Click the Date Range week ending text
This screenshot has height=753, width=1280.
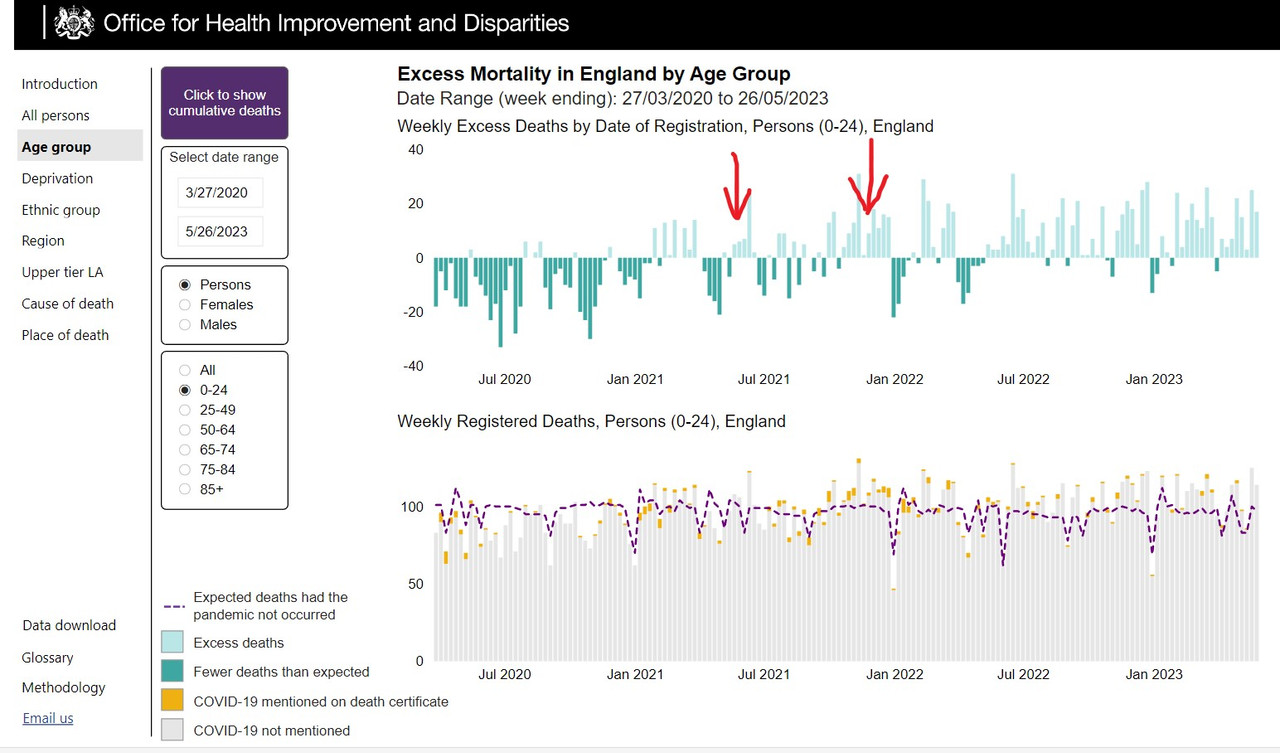(613, 98)
